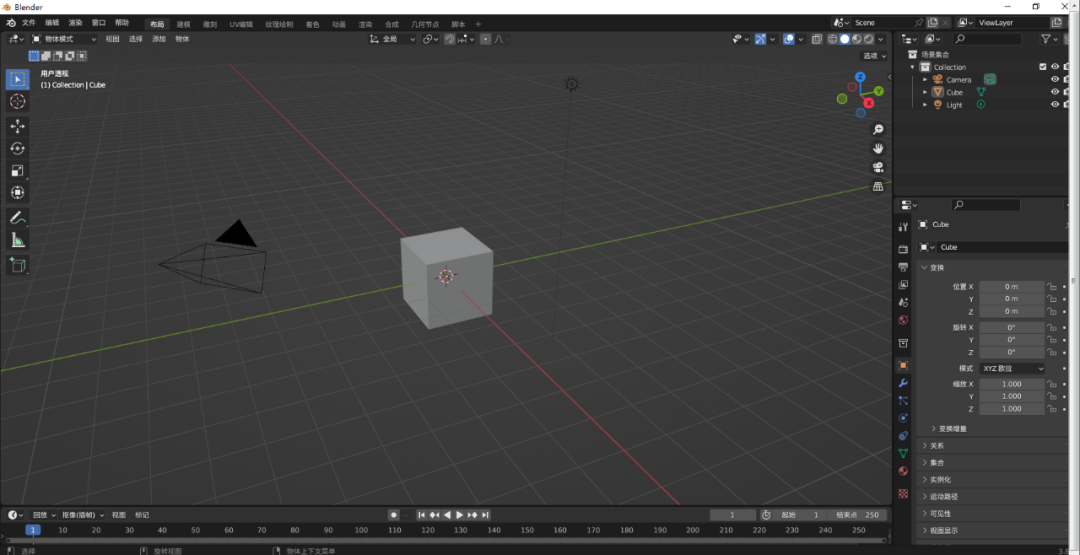Select the Rotate tool in the toolbar

tap(18, 148)
